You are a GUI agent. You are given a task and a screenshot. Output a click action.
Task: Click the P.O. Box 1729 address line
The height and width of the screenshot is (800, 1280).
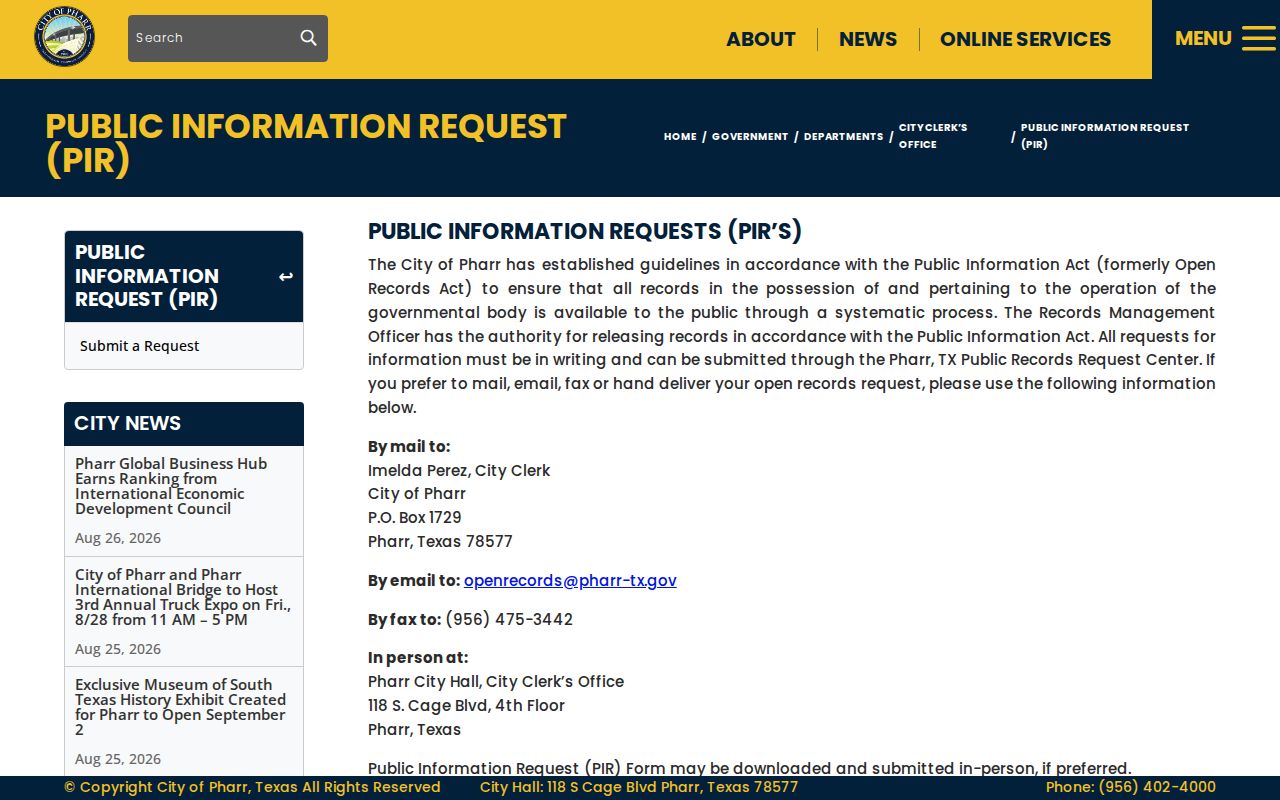(x=415, y=518)
